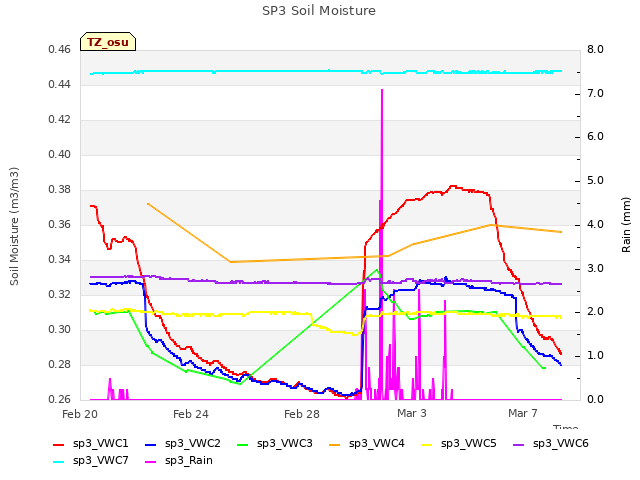Click the yellow sp3_VWC5 legend swatch

[x=427, y=445]
